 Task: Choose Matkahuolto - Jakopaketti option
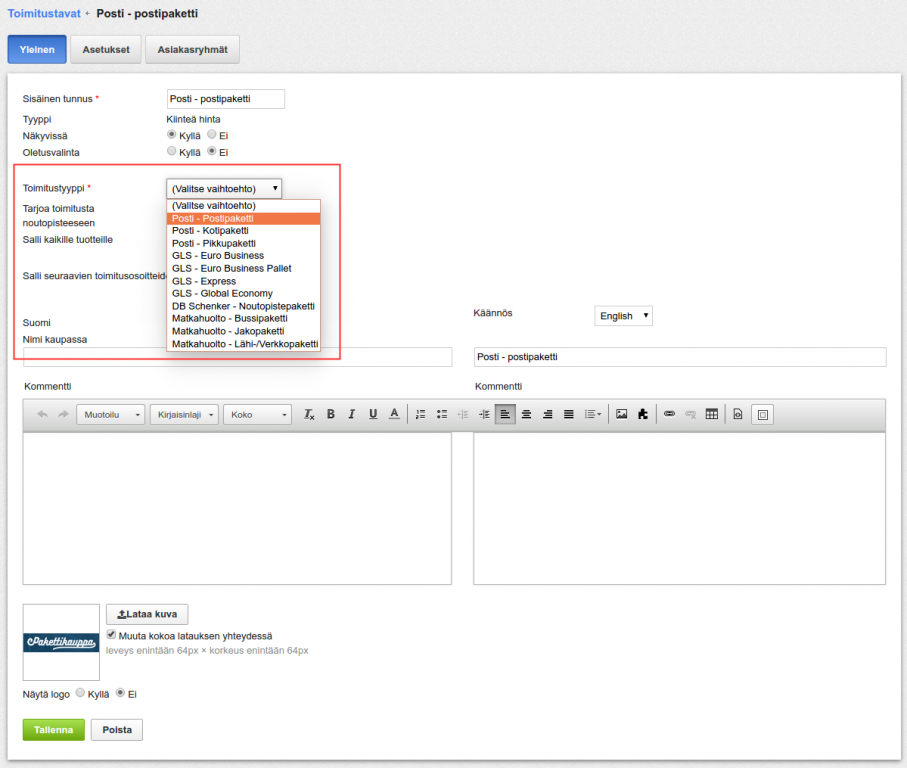[244, 331]
